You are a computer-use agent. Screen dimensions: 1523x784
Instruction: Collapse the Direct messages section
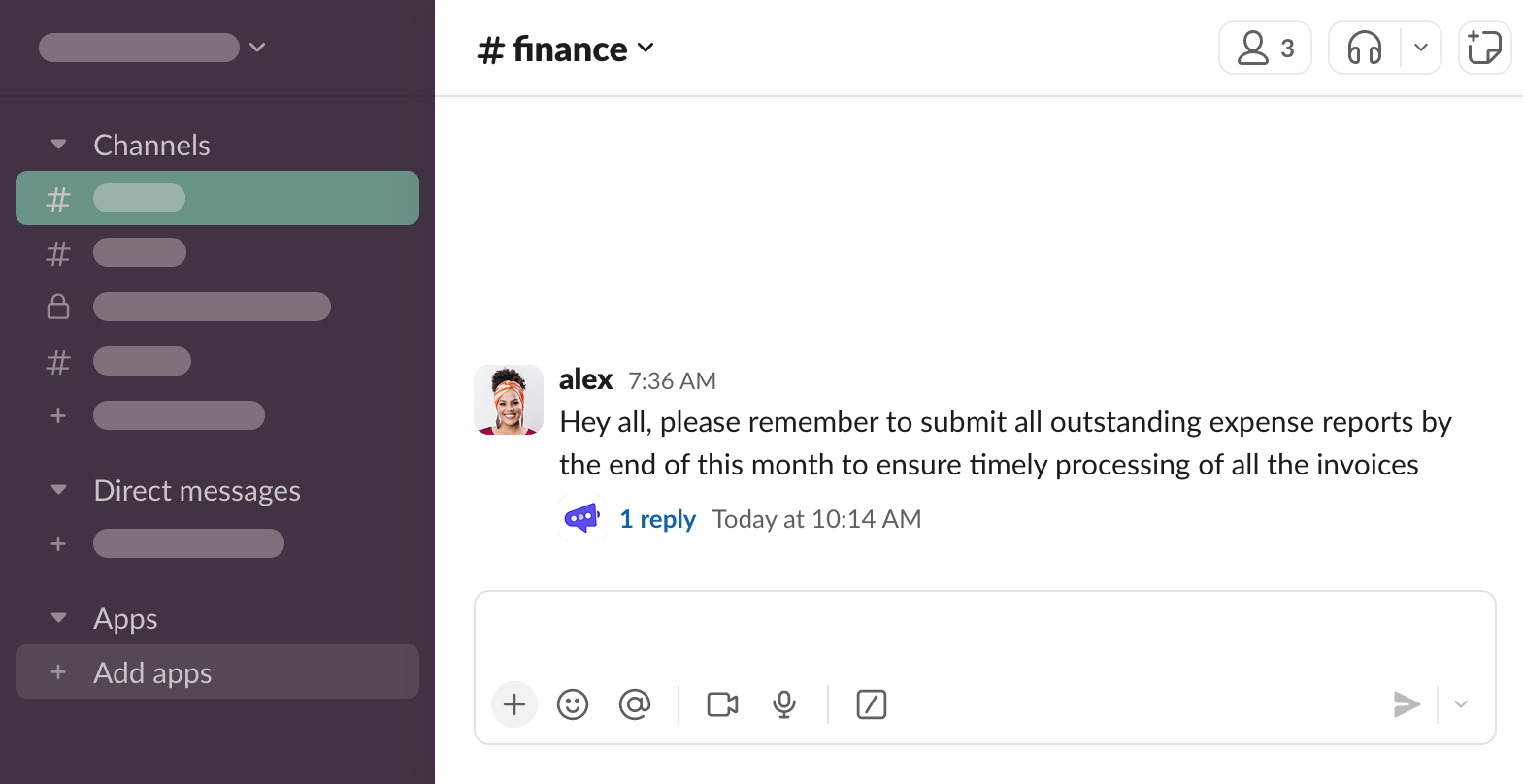[x=59, y=490]
